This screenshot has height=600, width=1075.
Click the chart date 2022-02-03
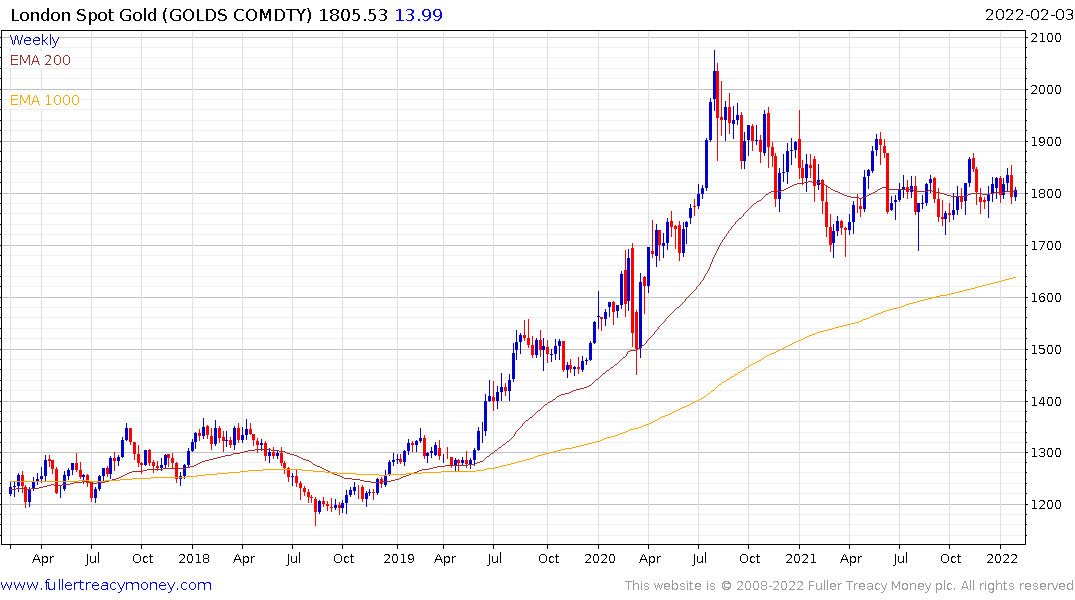click(x=1029, y=15)
